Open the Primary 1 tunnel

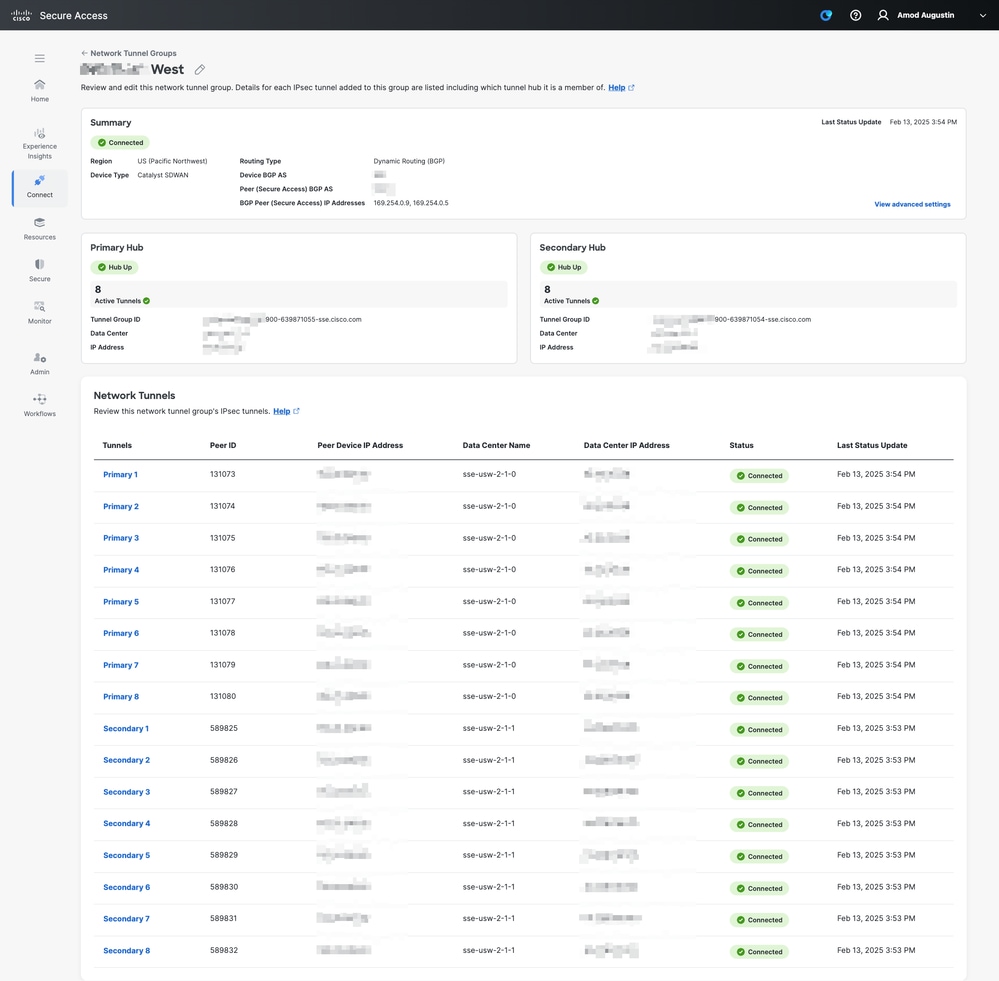point(120,475)
